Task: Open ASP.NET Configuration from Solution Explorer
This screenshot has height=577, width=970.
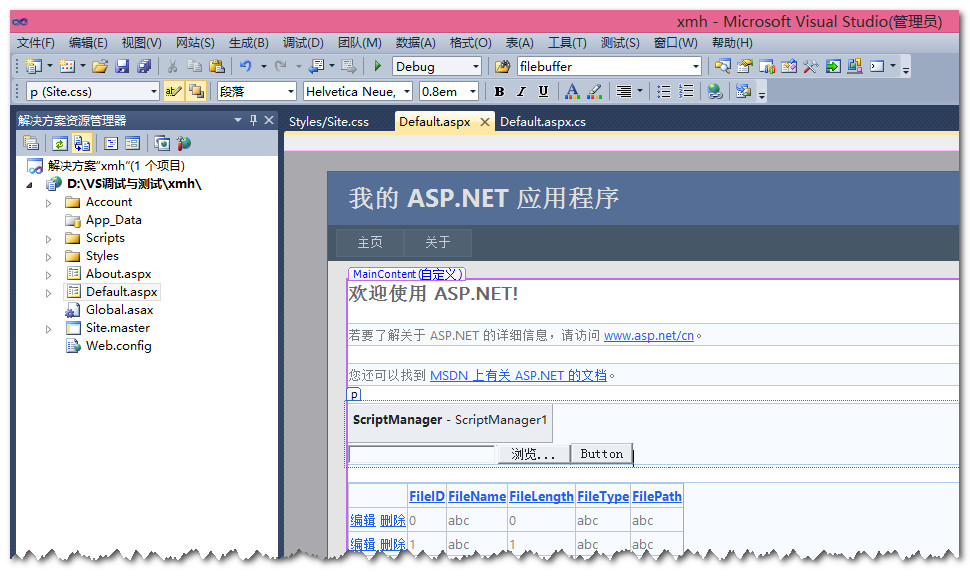Action: point(182,143)
